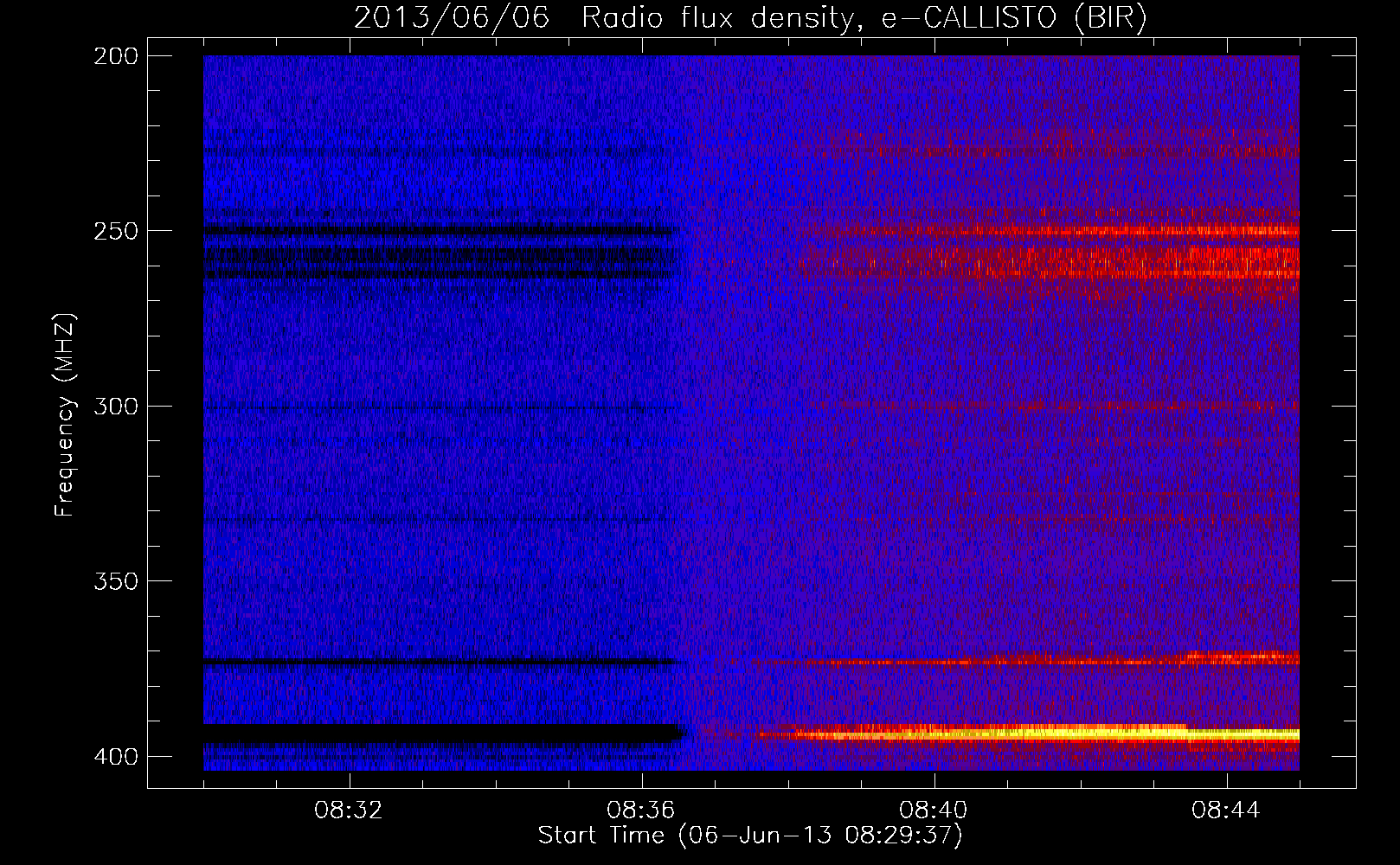Screen dimensions: 1400x865
Task: Click the 300 MHz frequency axis label
Action: tap(115, 406)
